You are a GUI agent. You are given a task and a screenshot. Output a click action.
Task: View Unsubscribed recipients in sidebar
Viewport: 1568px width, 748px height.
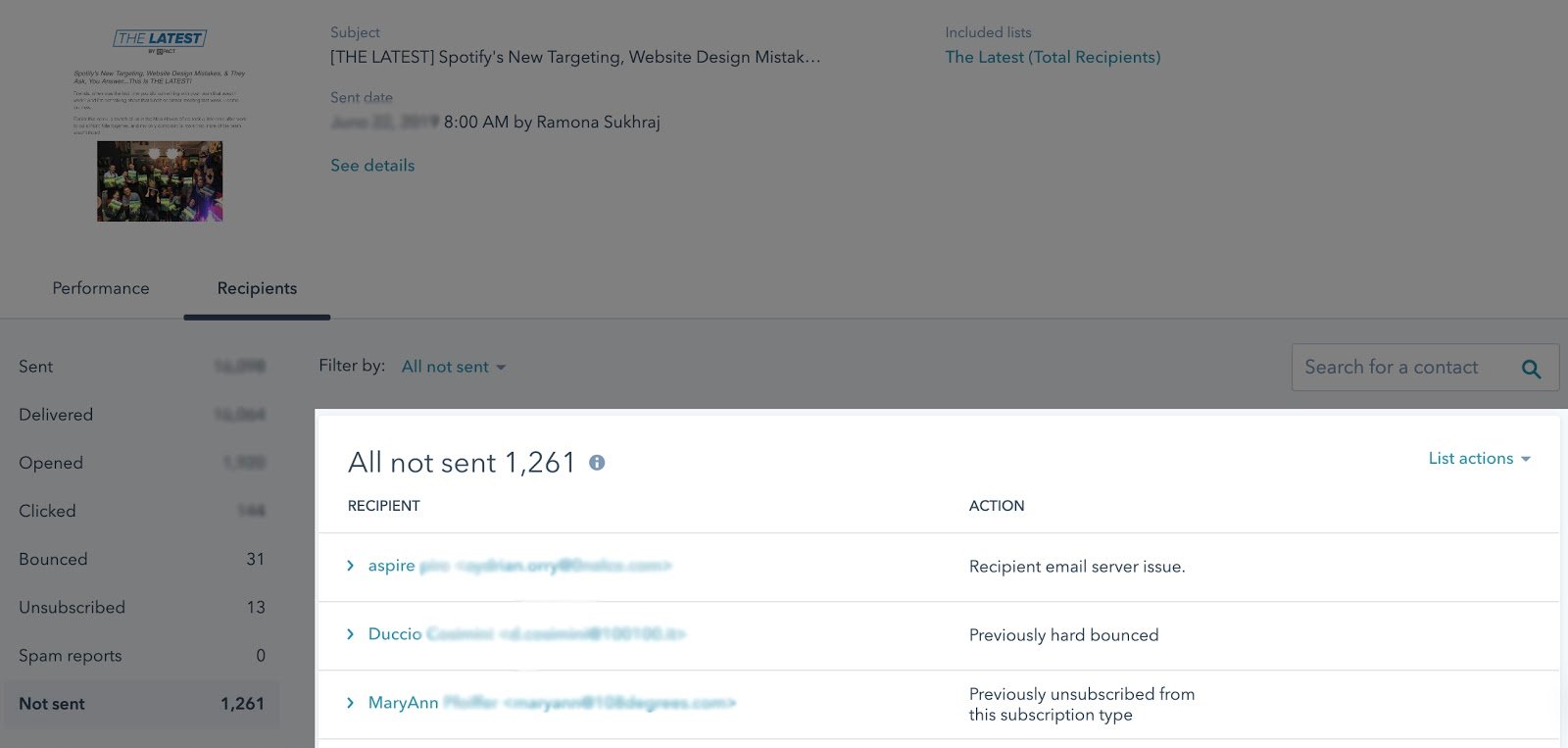tap(72, 607)
